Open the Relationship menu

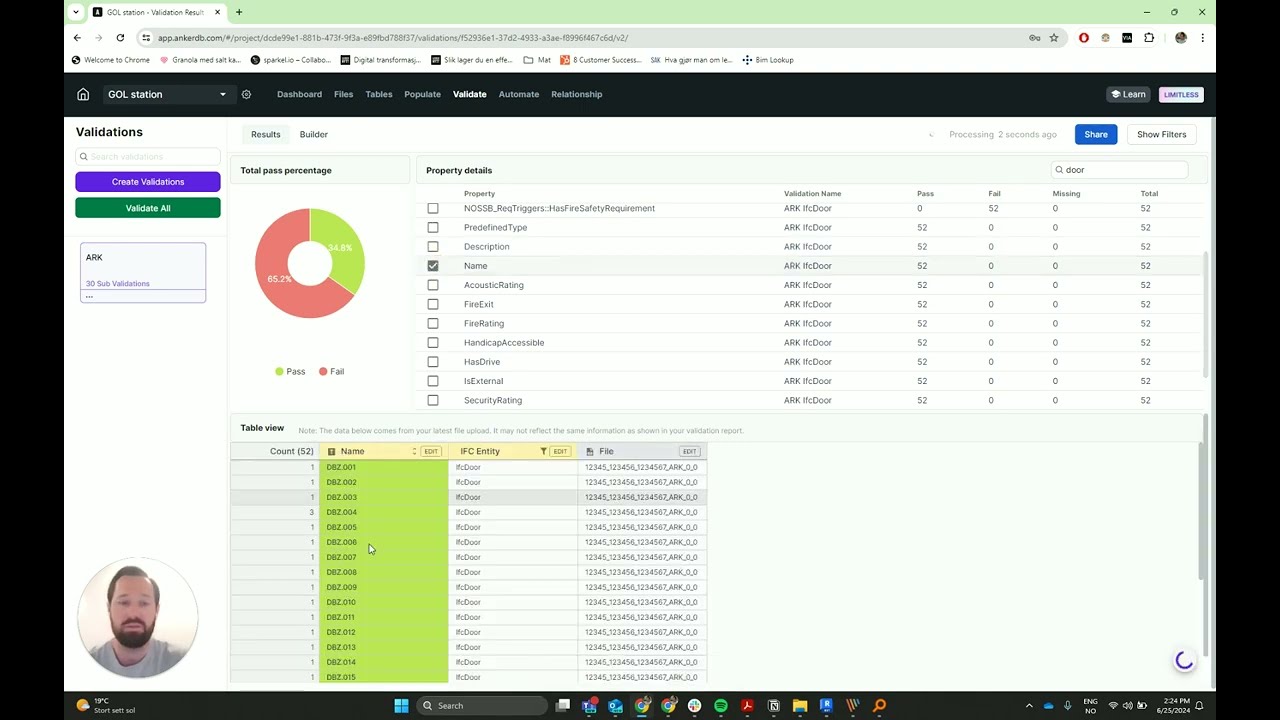(577, 94)
